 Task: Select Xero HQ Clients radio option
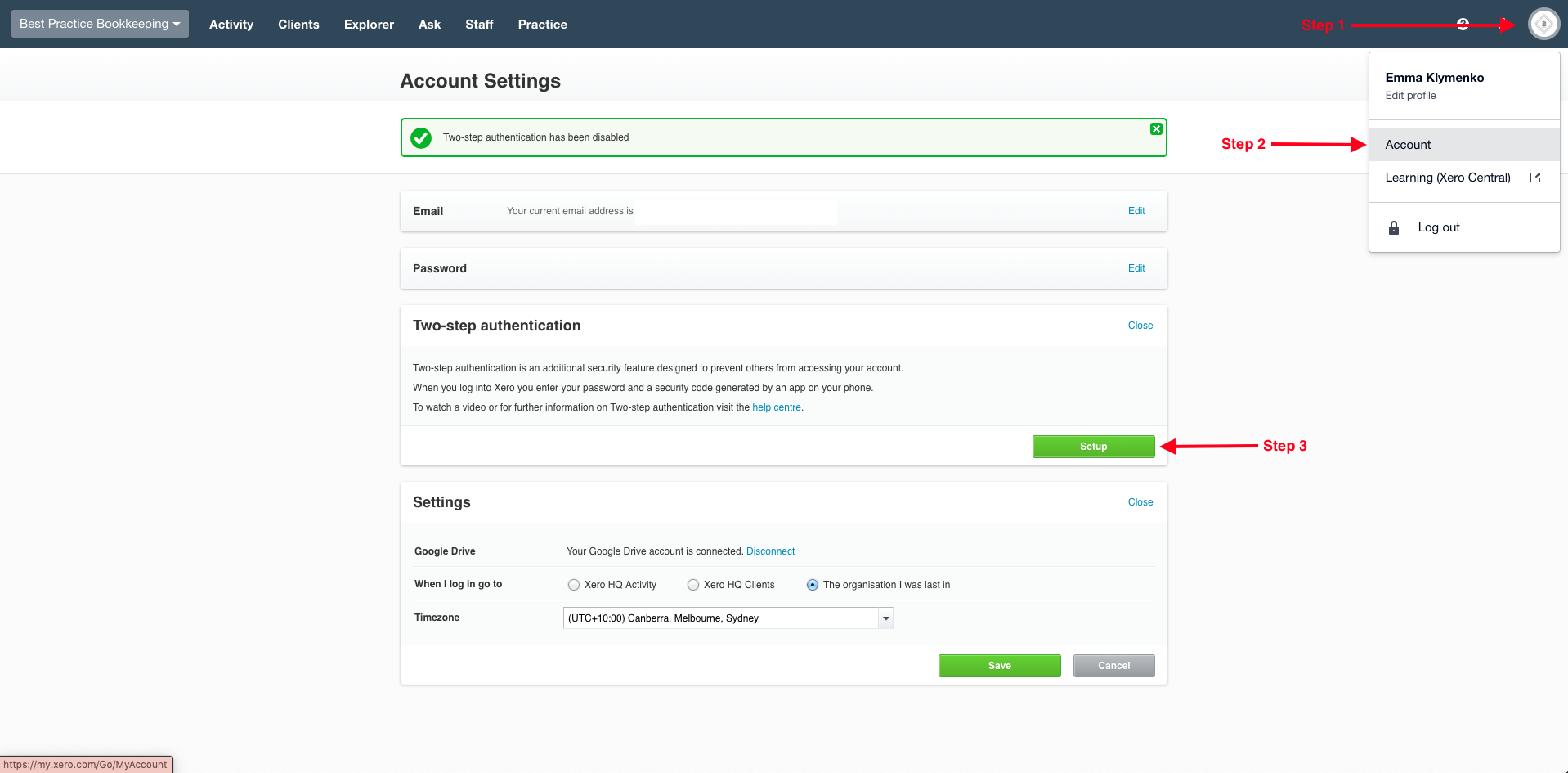click(693, 585)
